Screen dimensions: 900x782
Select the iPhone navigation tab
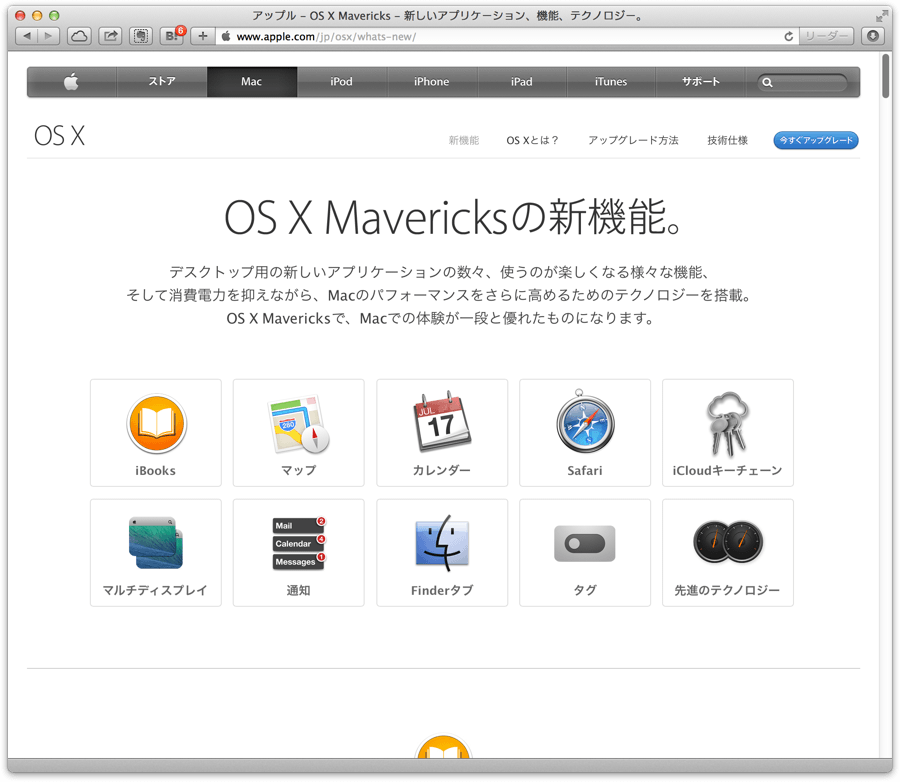[432, 82]
